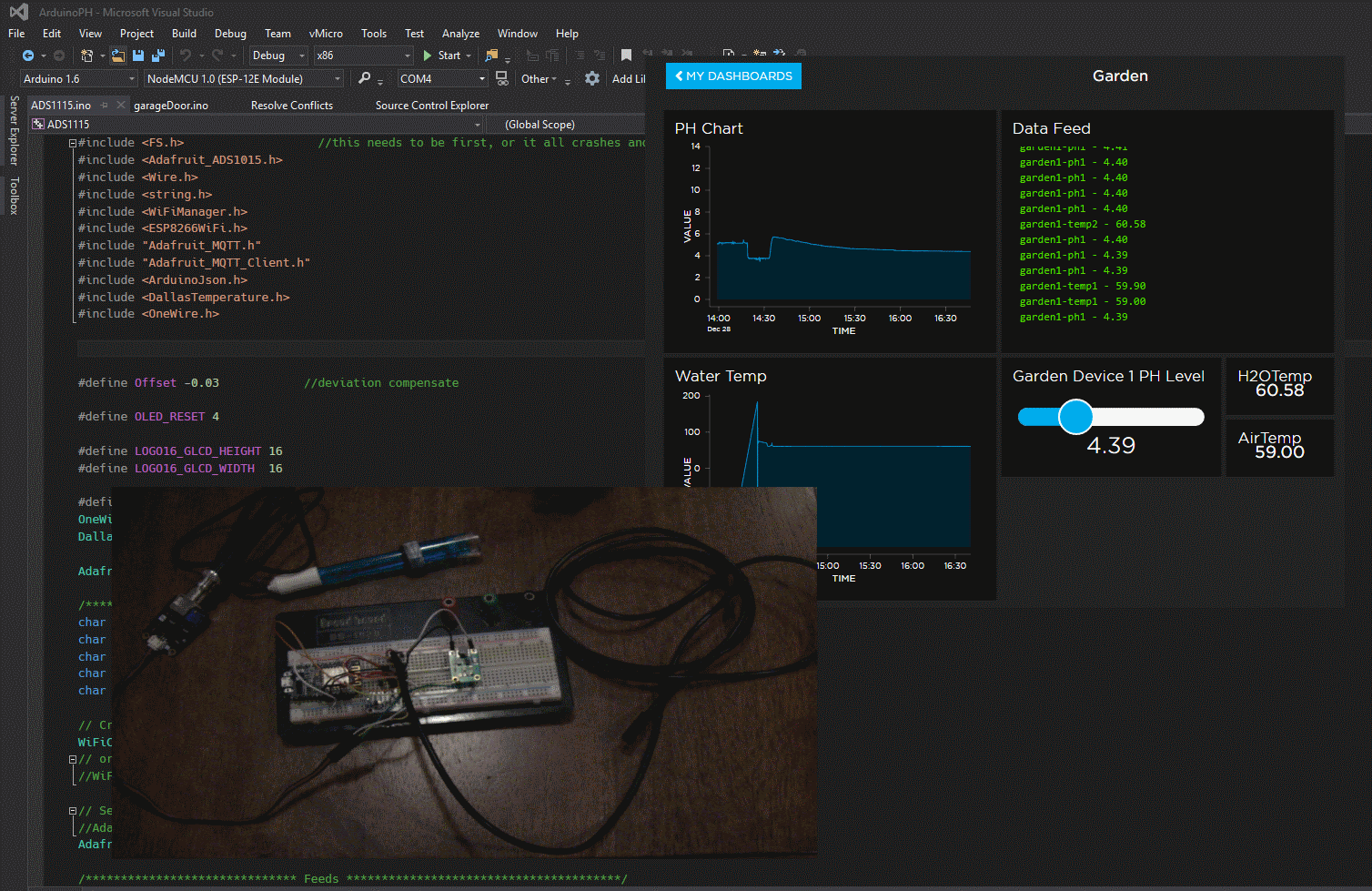Click the Add Library button
This screenshot has height=891, width=1372.
point(629,79)
